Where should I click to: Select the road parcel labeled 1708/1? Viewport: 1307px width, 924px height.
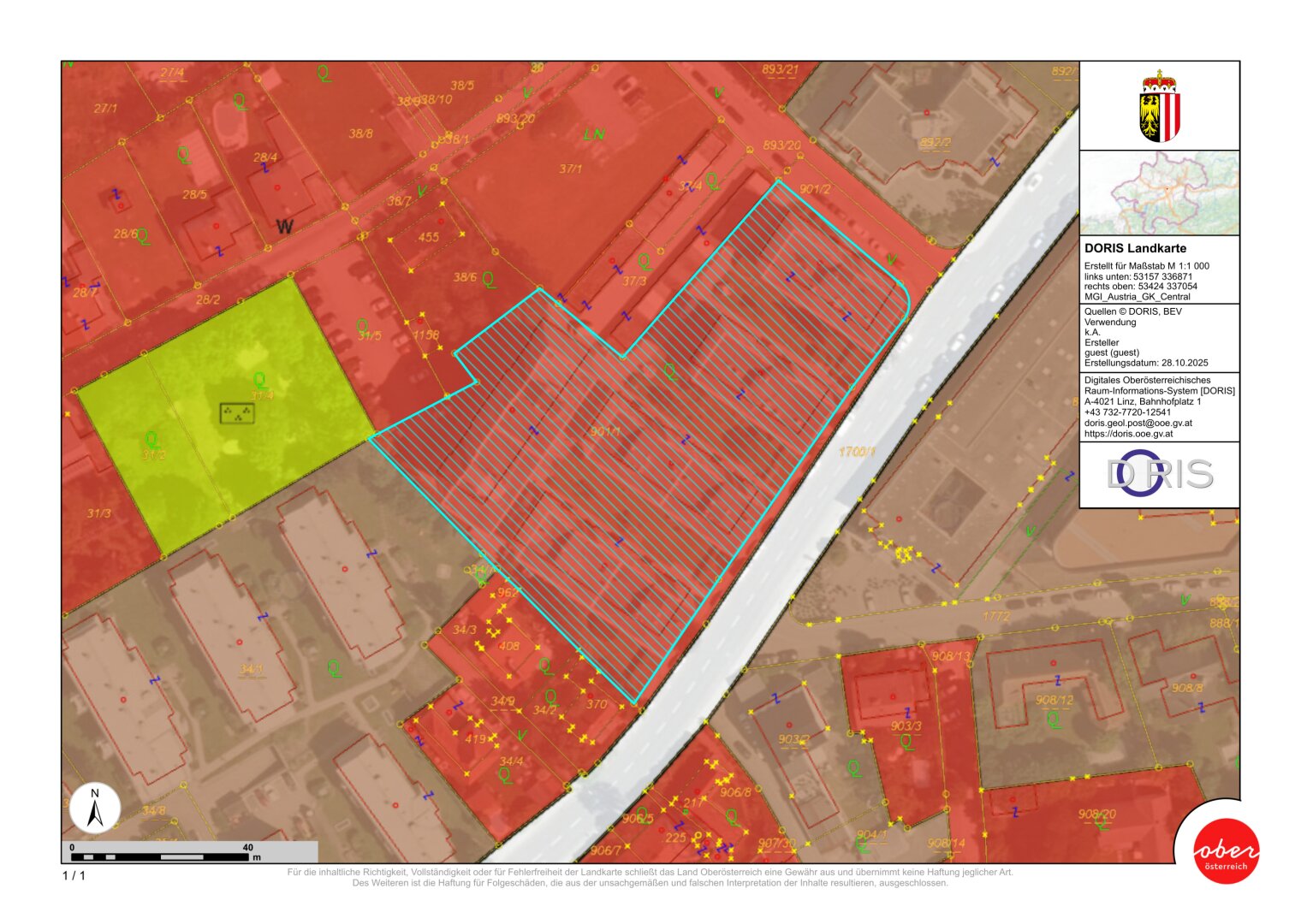pyautogui.click(x=857, y=452)
